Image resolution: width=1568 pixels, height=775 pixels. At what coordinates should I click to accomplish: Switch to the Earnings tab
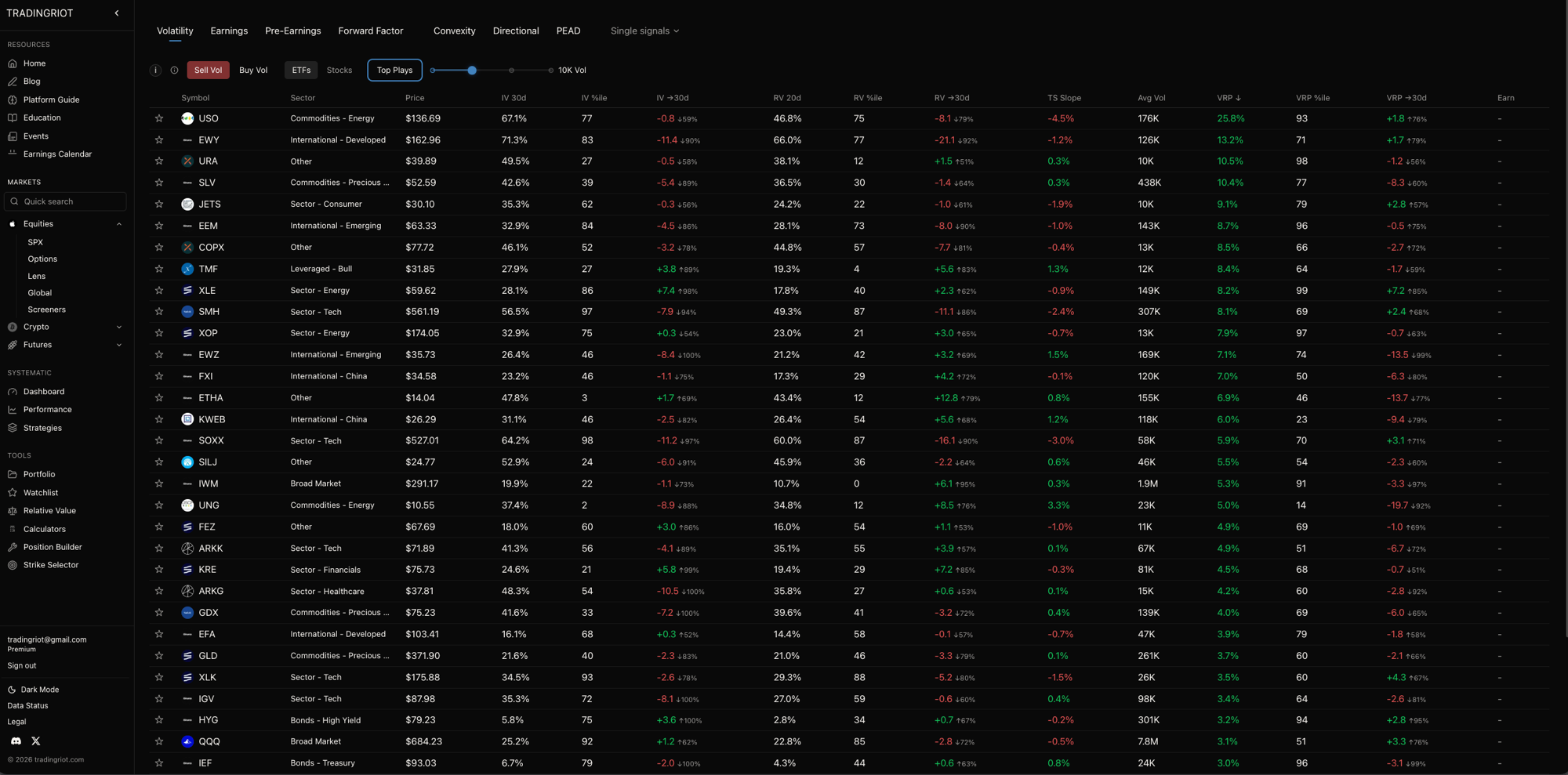coord(229,31)
